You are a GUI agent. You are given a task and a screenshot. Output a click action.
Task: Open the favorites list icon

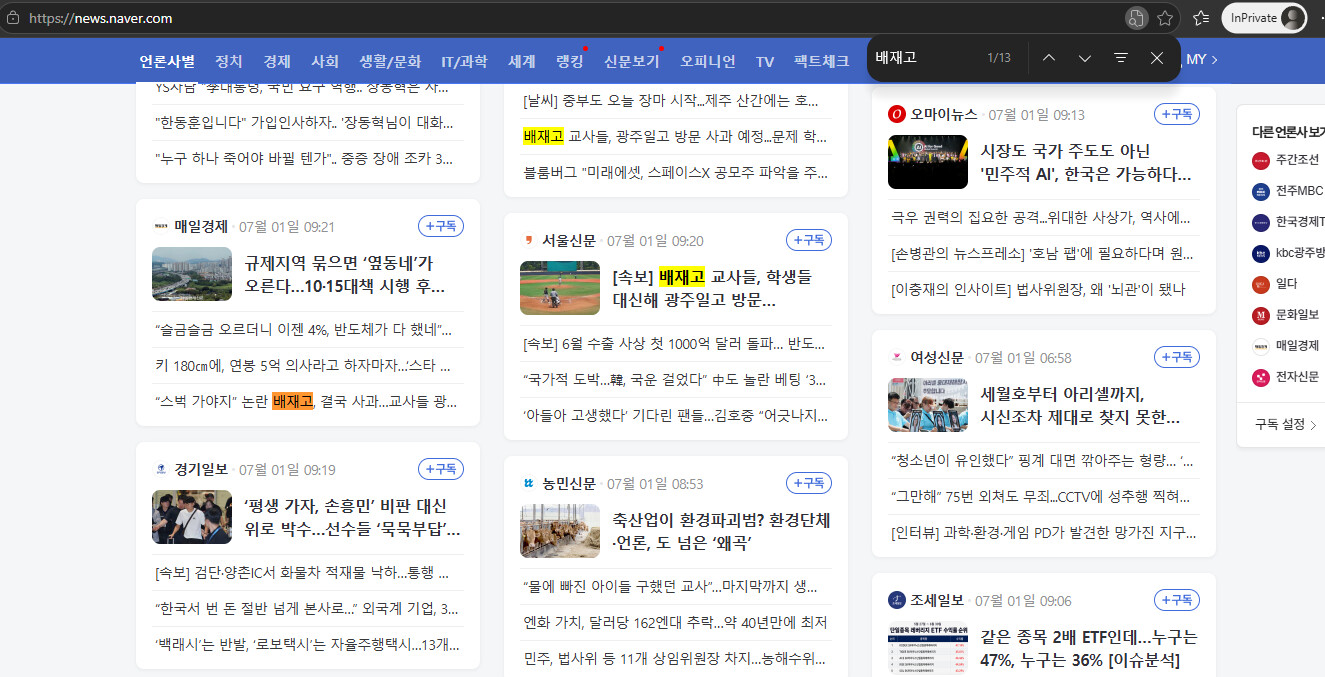(x=1201, y=18)
